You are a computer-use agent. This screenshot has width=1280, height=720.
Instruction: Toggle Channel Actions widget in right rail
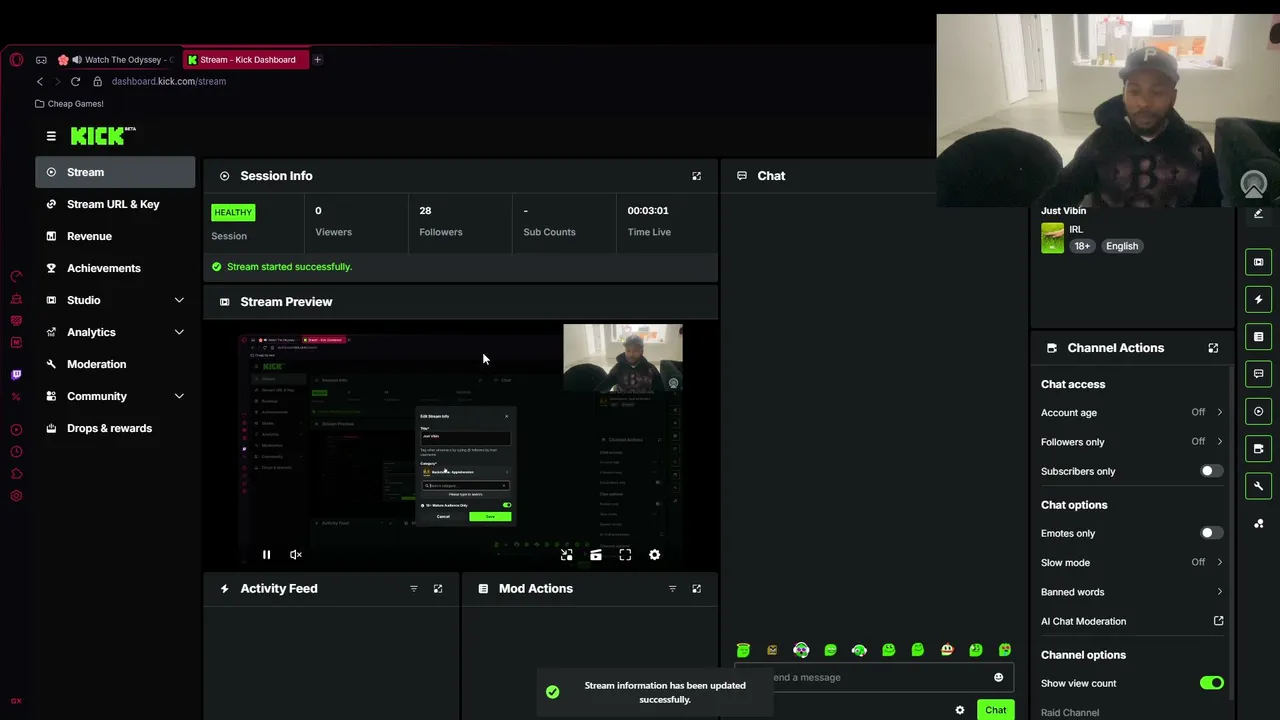pyautogui.click(x=1259, y=449)
